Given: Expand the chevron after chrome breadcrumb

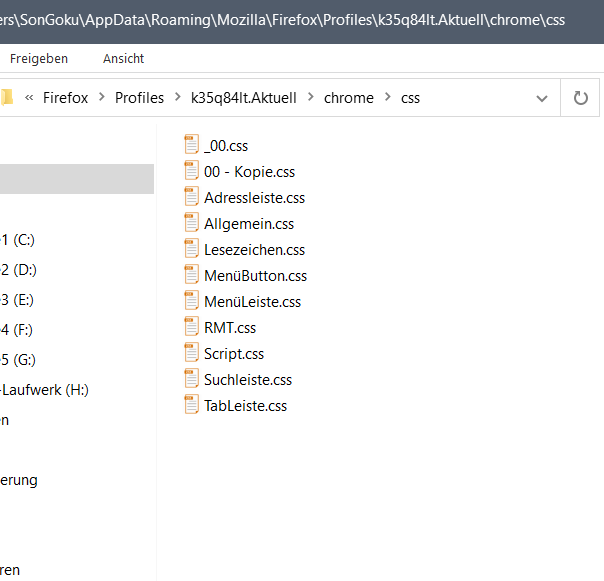Looking at the screenshot, I should 387,98.
